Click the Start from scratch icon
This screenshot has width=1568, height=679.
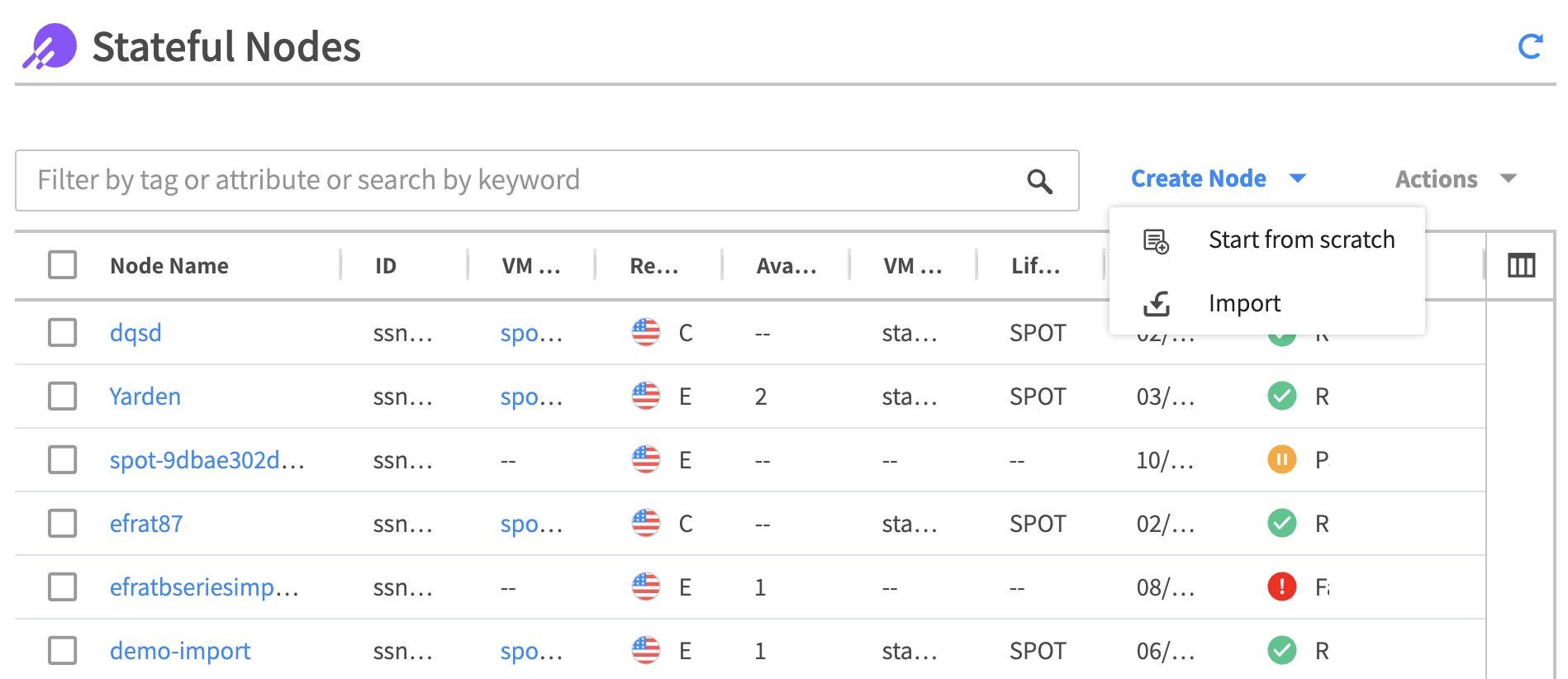click(1156, 241)
